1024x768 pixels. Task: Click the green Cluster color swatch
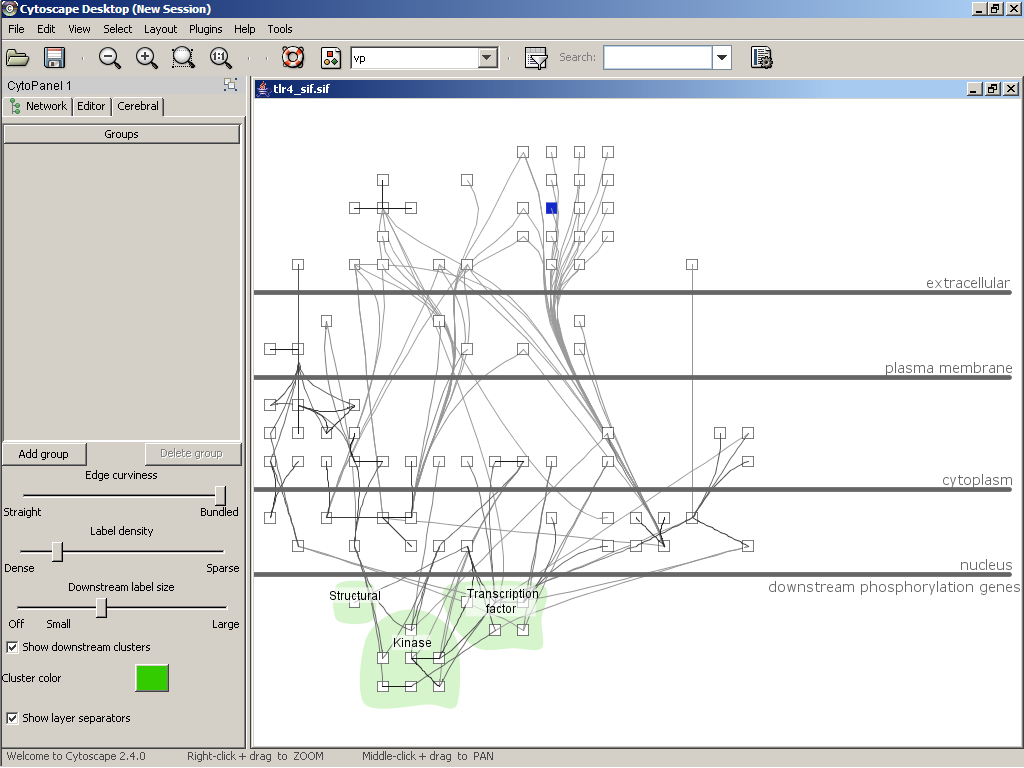click(152, 678)
